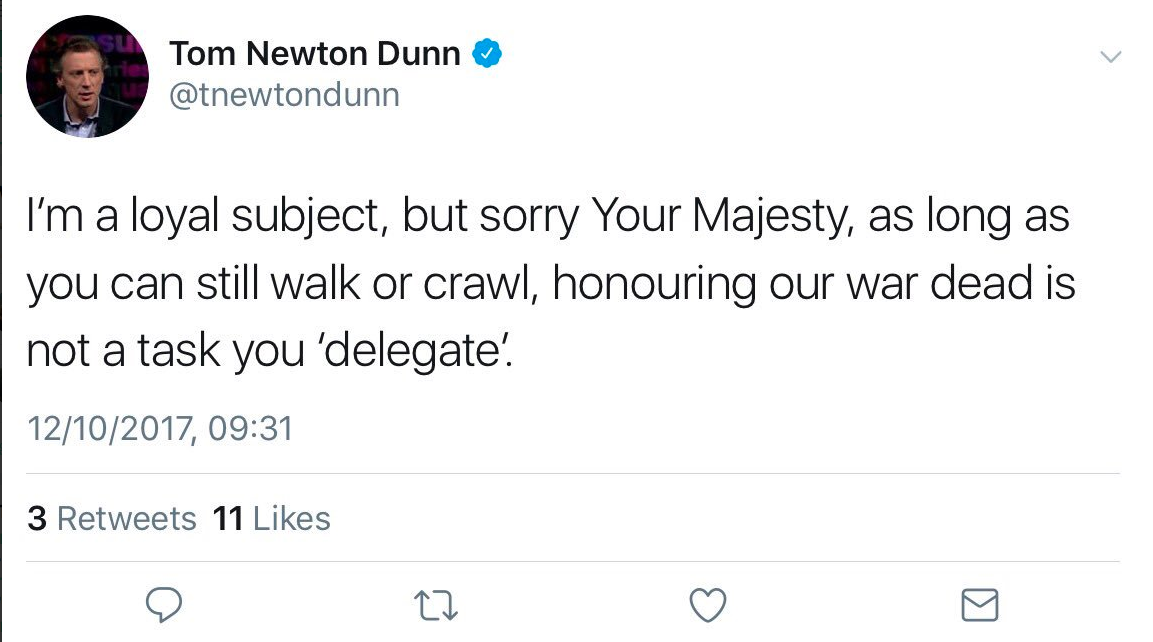View the Likes label list
Viewport: 1153px width, 642px height.
pos(292,518)
